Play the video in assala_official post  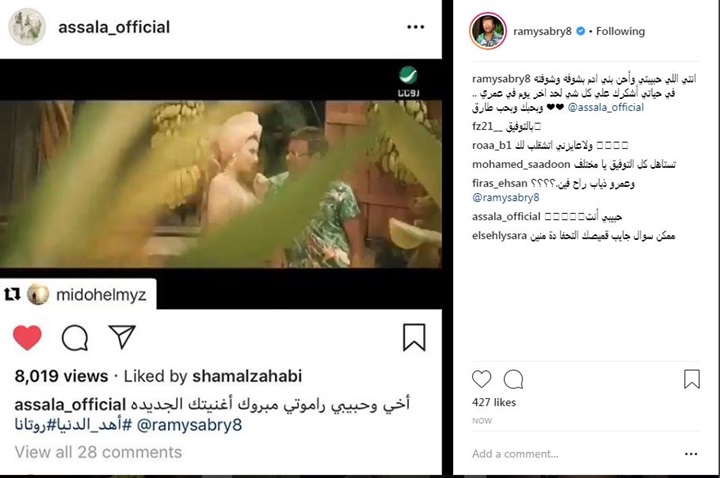click(221, 184)
